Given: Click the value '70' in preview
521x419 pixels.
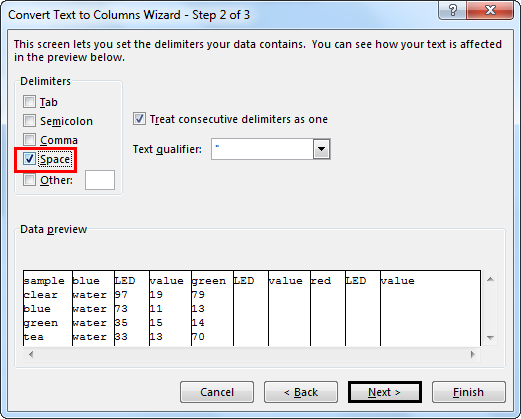Looking at the screenshot, I should click(x=198, y=337).
